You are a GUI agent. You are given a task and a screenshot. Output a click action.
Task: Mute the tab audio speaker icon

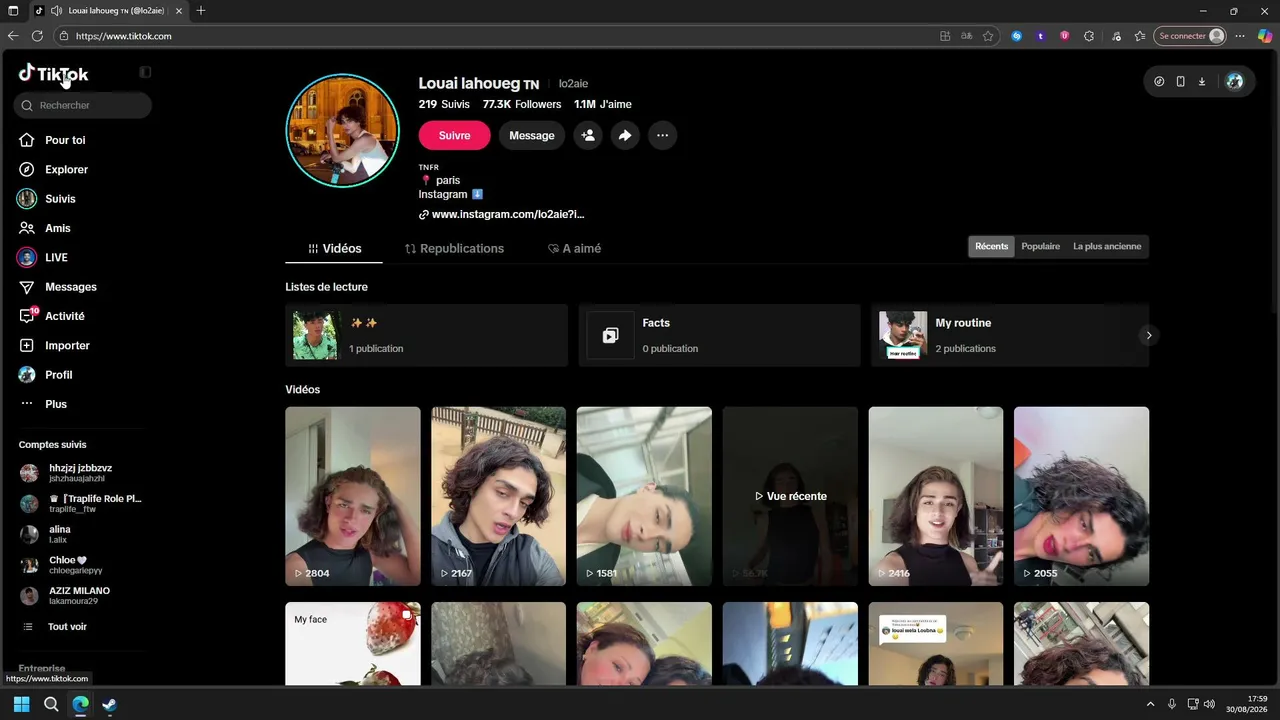click(56, 11)
